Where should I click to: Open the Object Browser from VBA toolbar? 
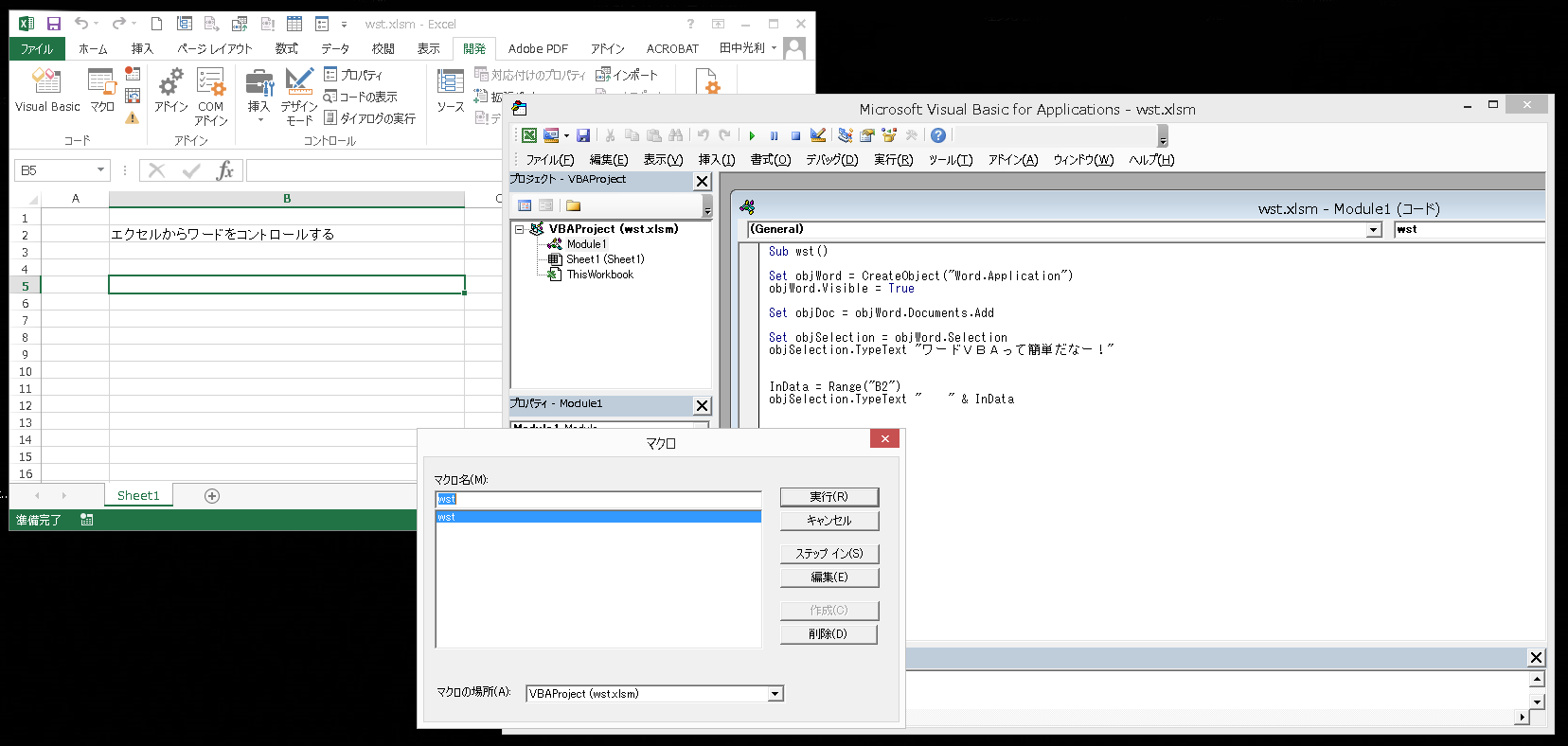888,135
